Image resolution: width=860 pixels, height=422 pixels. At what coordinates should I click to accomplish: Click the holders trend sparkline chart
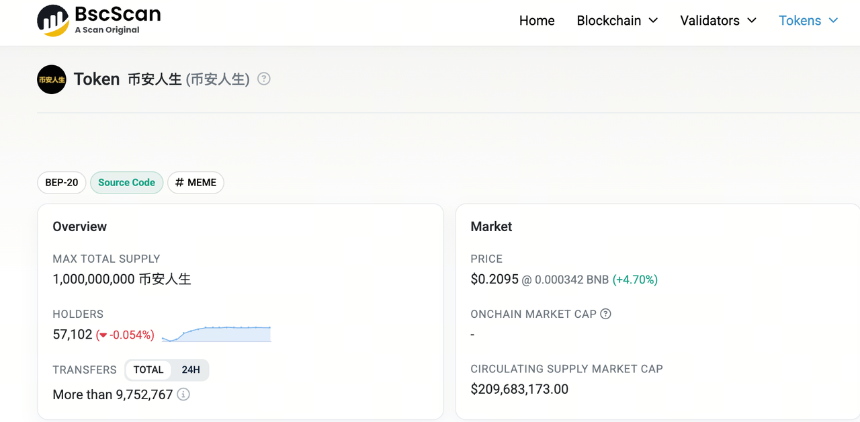(216, 334)
